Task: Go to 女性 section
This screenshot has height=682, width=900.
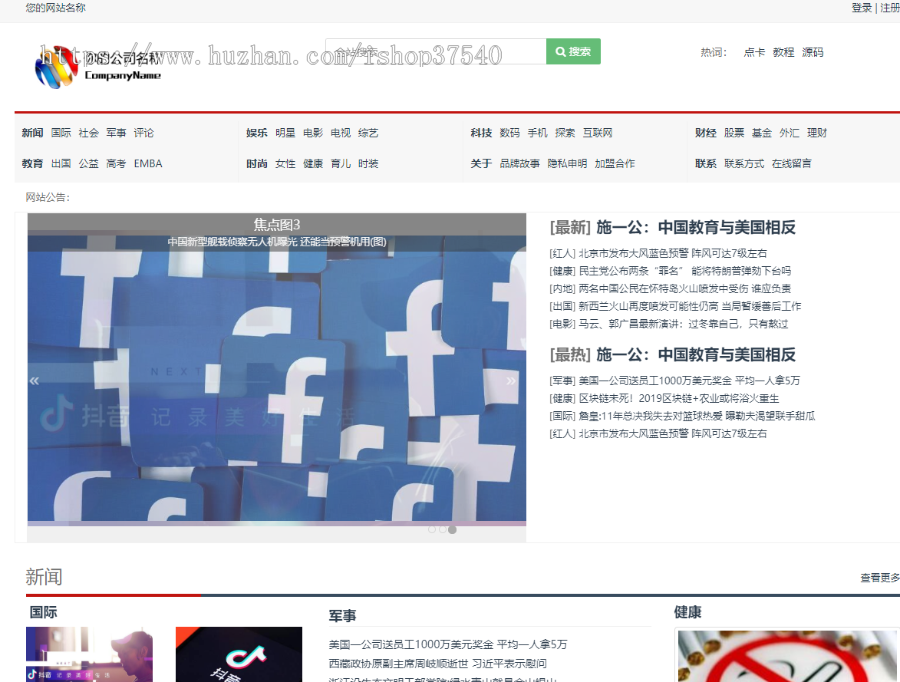Action: point(285,164)
